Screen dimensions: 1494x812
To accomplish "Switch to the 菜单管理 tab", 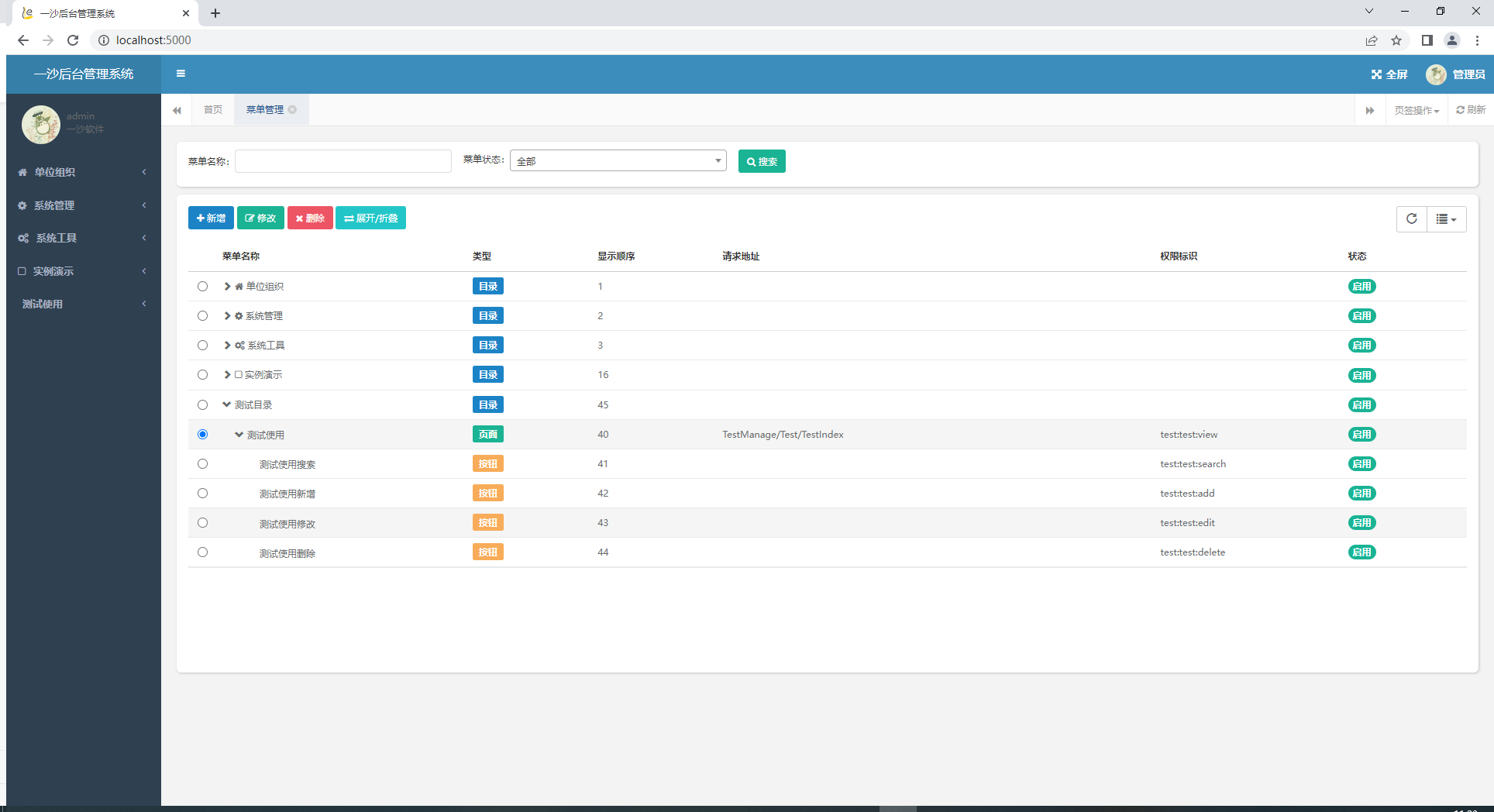I will click(265, 110).
